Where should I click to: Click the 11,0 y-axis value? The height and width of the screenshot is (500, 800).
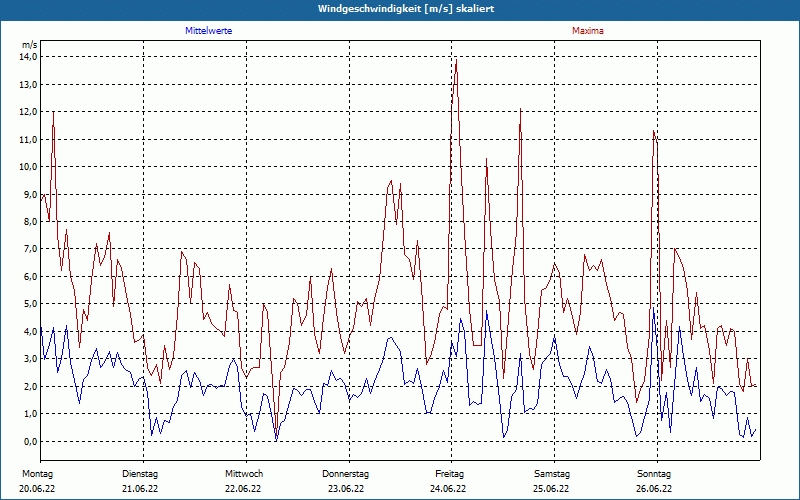29,139
